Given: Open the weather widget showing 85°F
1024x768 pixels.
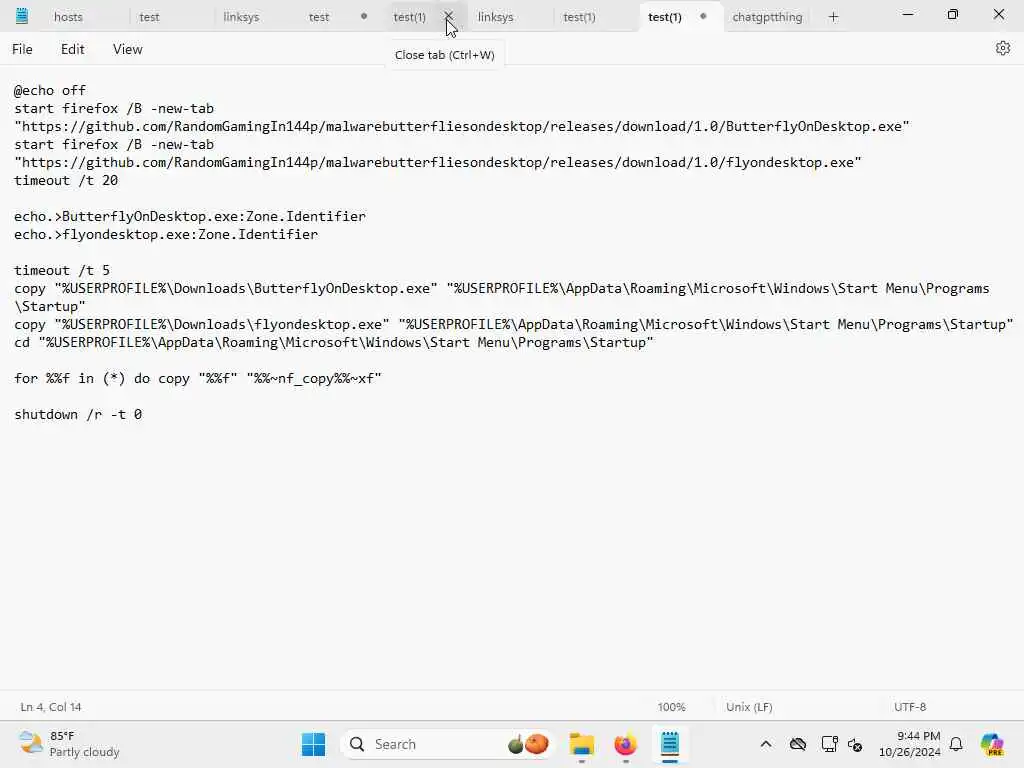Looking at the screenshot, I should click(69, 744).
